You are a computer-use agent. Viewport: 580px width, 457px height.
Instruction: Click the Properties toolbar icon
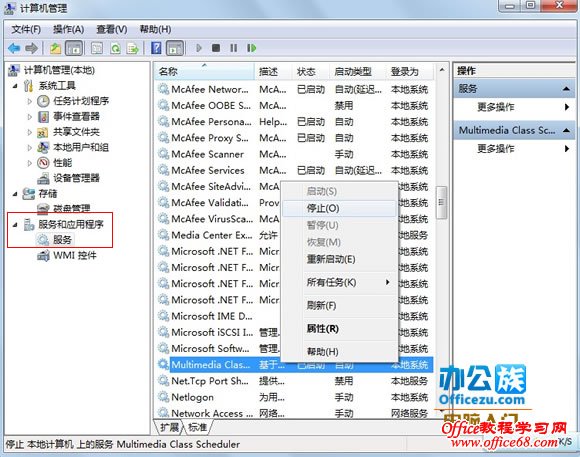pos(97,48)
